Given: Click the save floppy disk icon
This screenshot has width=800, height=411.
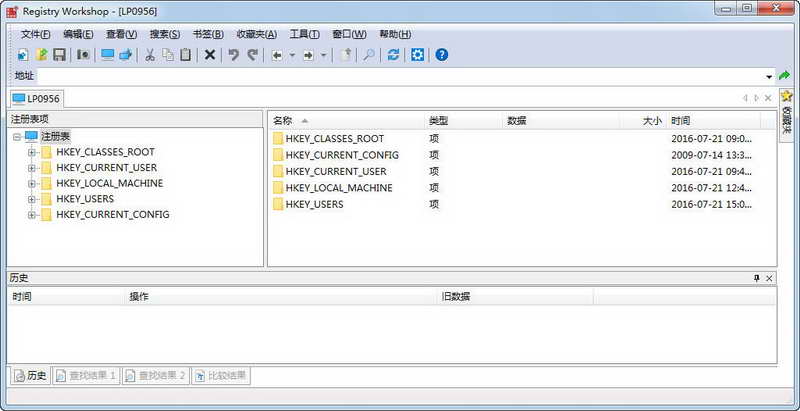Looking at the screenshot, I should 60,55.
